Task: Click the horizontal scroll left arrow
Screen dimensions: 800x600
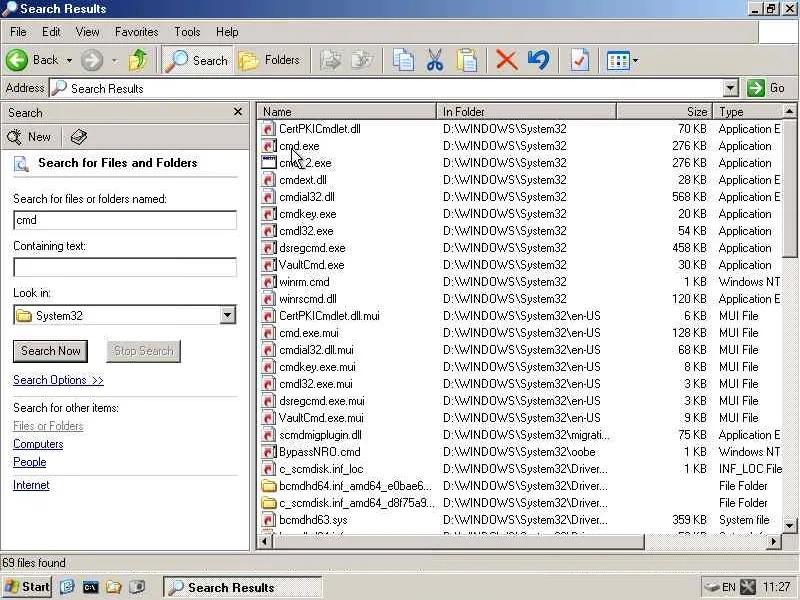Action: click(x=264, y=541)
